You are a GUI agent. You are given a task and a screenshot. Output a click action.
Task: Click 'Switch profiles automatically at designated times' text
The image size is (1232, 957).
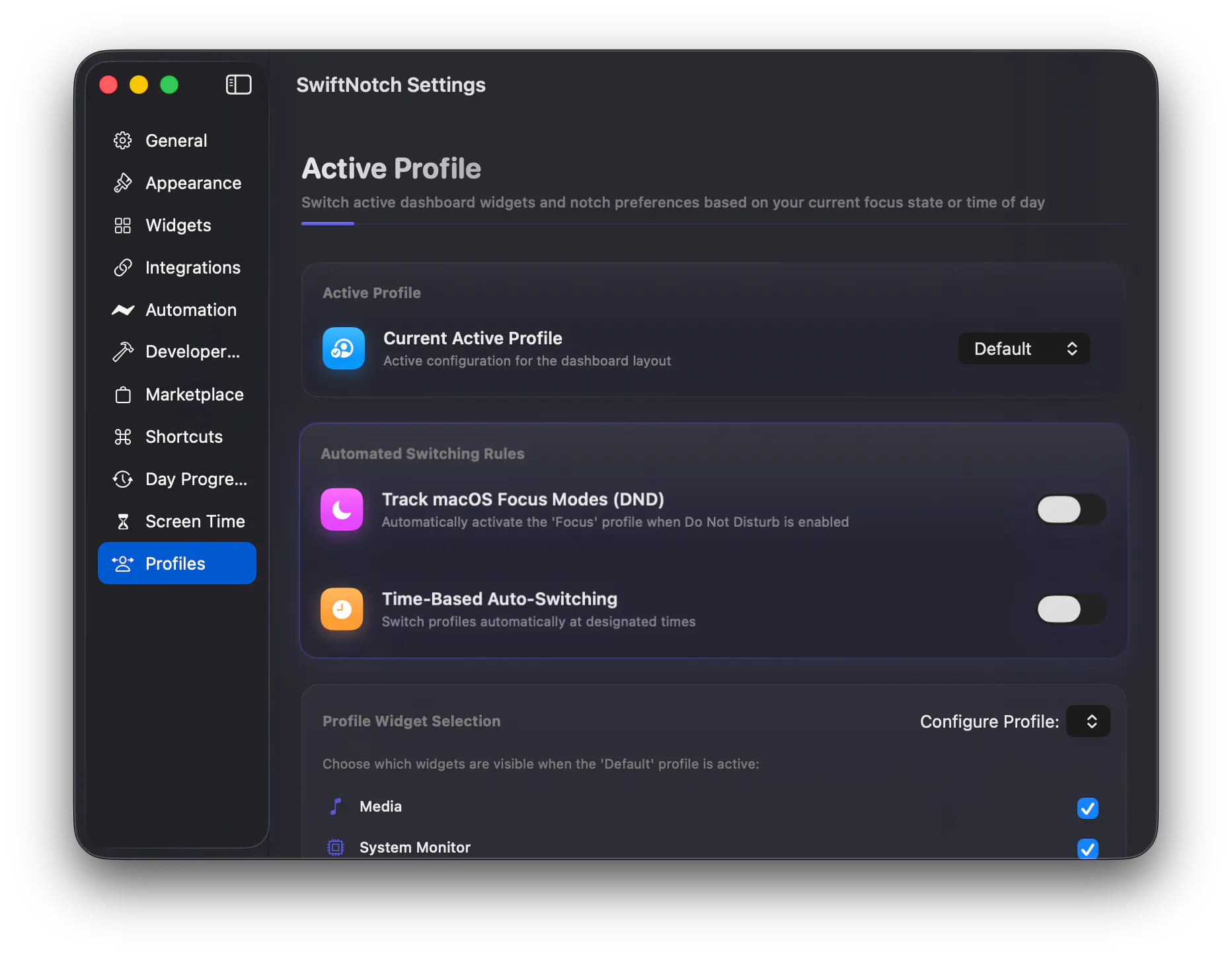(539, 622)
